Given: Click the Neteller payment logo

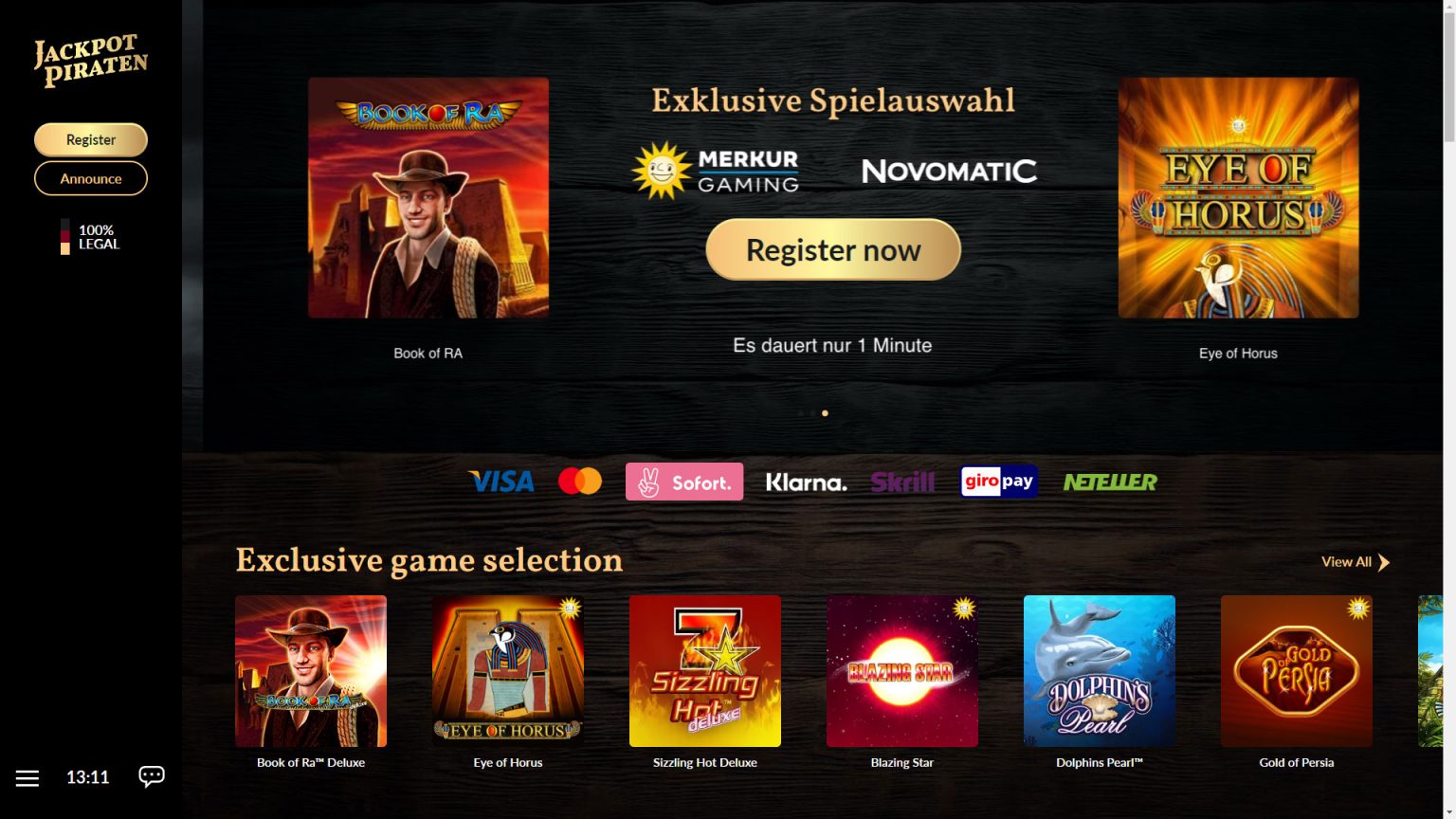Looking at the screenshot, I should click(x=1110, y=482).
